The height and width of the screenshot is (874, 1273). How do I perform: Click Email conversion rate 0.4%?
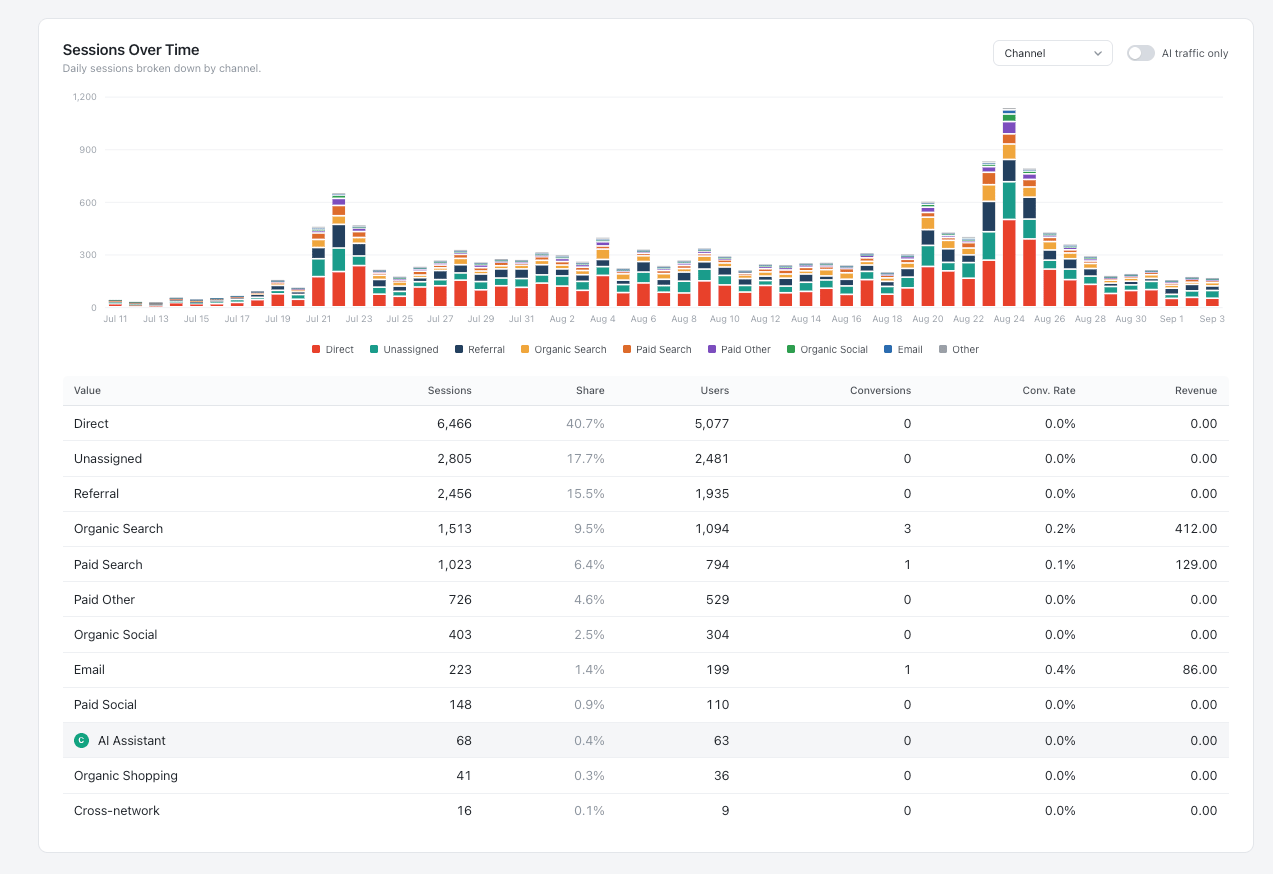coord(1060,670)
